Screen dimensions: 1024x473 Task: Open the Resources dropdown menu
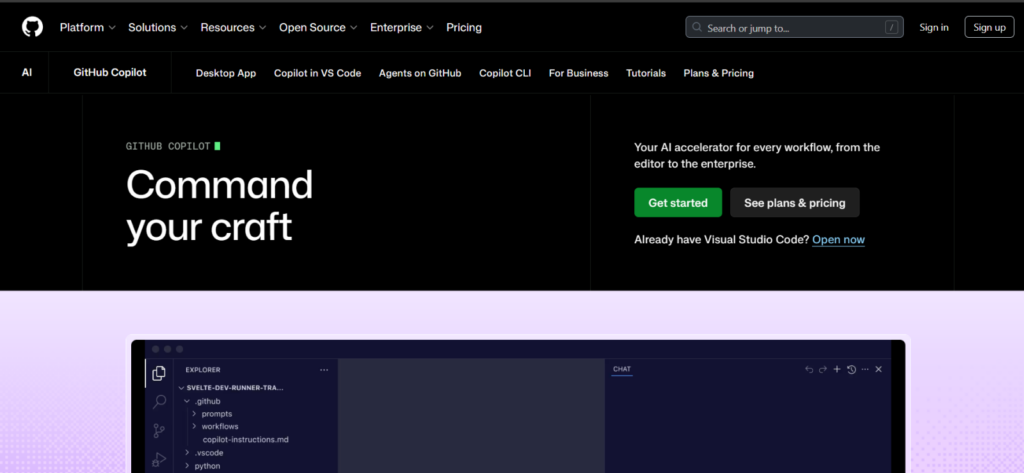pos(233,27)
